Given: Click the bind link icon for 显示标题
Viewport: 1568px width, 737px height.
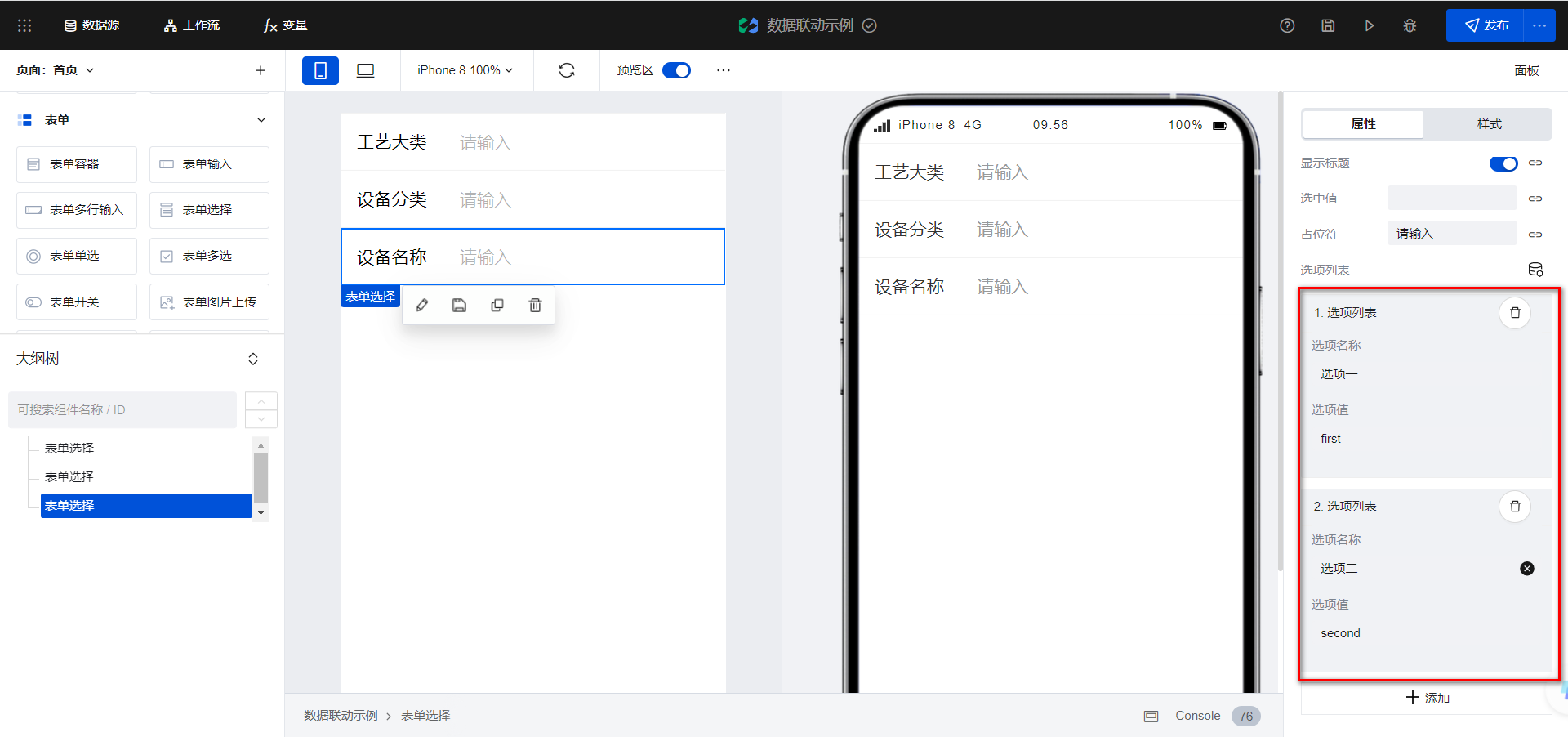Looking at the screenshot, I should tap(1535, 163).
